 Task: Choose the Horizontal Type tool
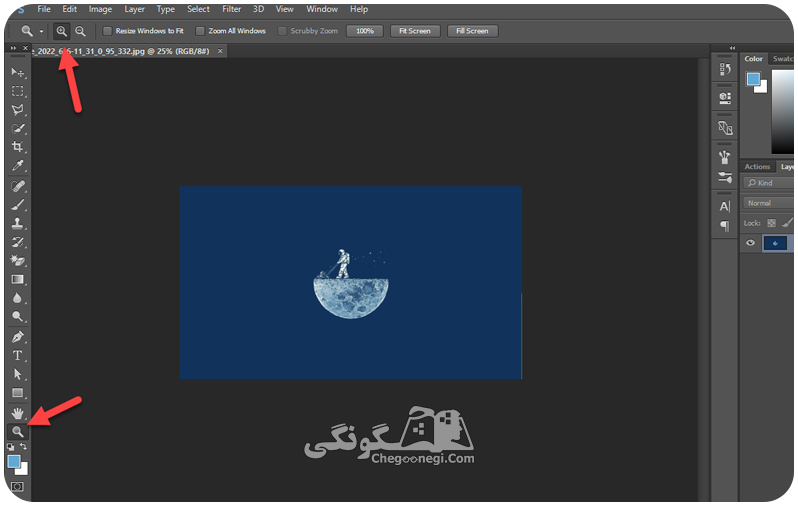pyautogui.click(x=17, y=355)
